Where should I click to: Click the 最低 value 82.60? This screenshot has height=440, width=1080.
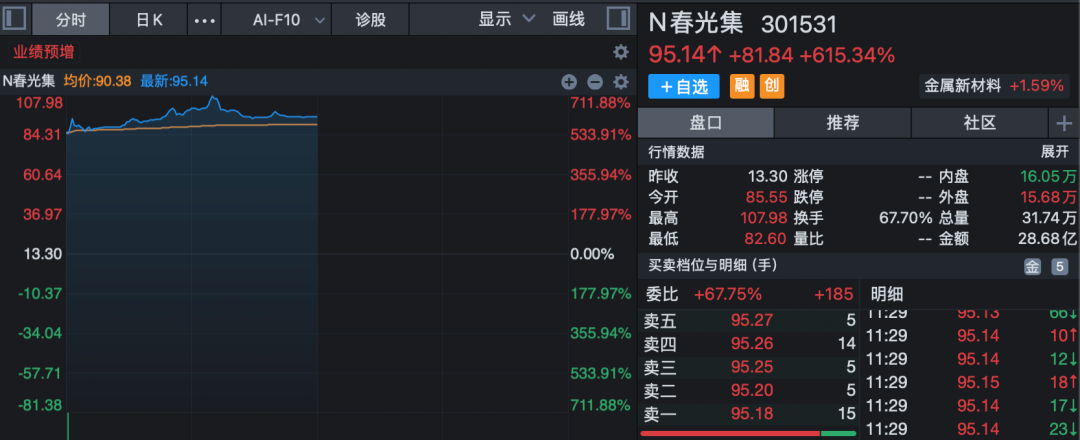point(766,240)
